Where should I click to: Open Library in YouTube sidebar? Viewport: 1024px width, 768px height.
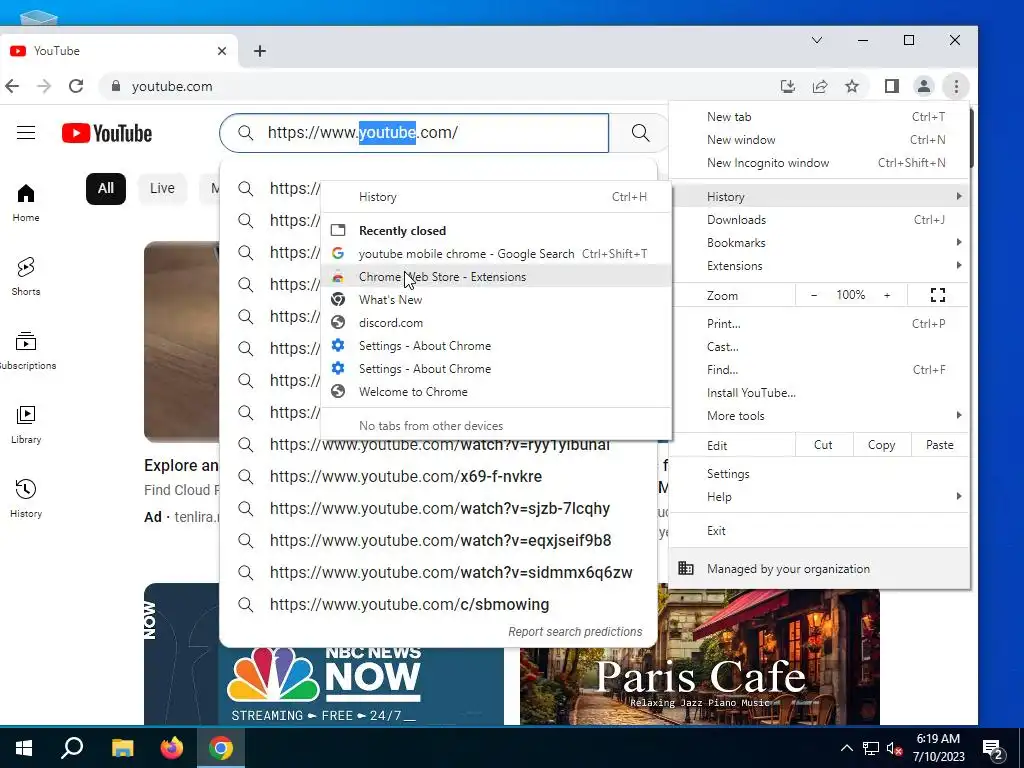(26, 425)
